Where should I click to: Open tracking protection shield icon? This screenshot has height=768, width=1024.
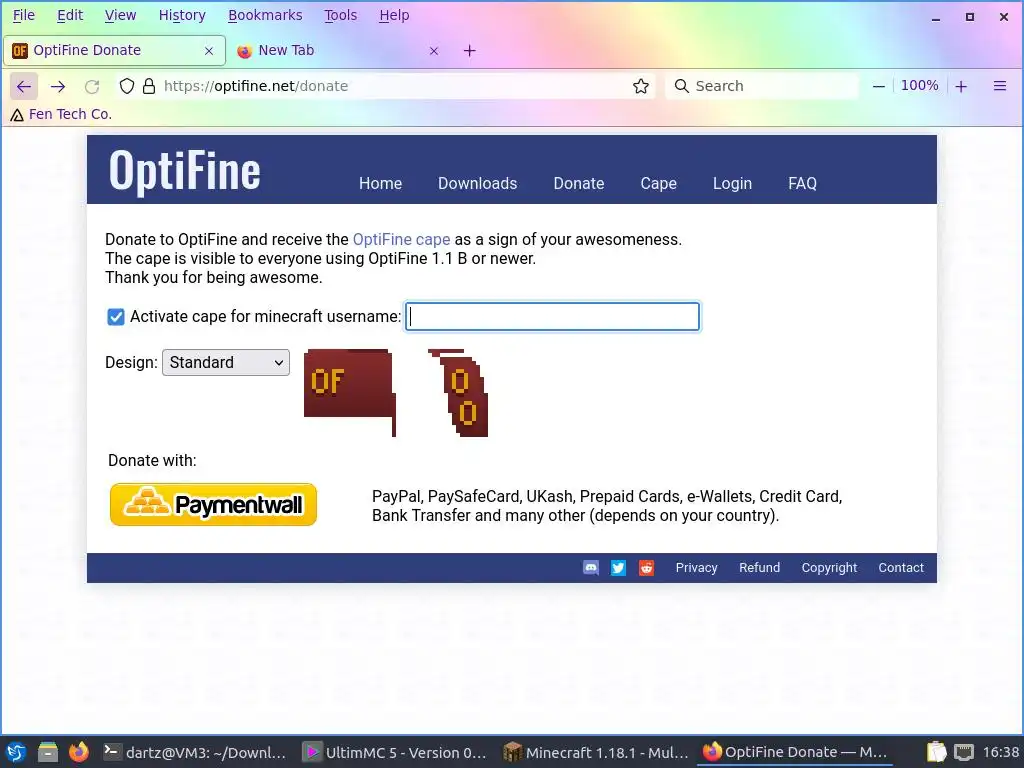[127, 86]
